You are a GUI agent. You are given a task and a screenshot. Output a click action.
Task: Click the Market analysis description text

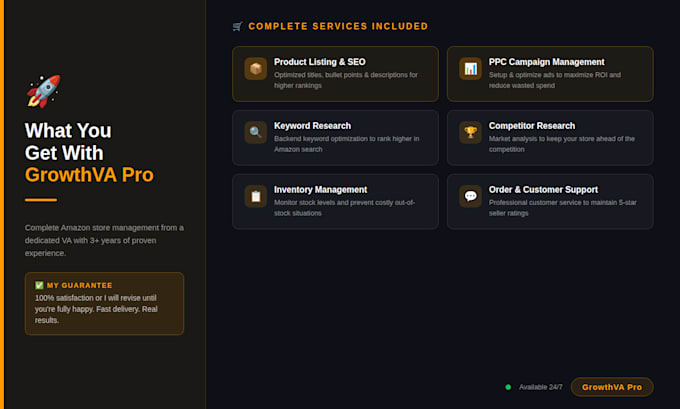pos(562,144)
